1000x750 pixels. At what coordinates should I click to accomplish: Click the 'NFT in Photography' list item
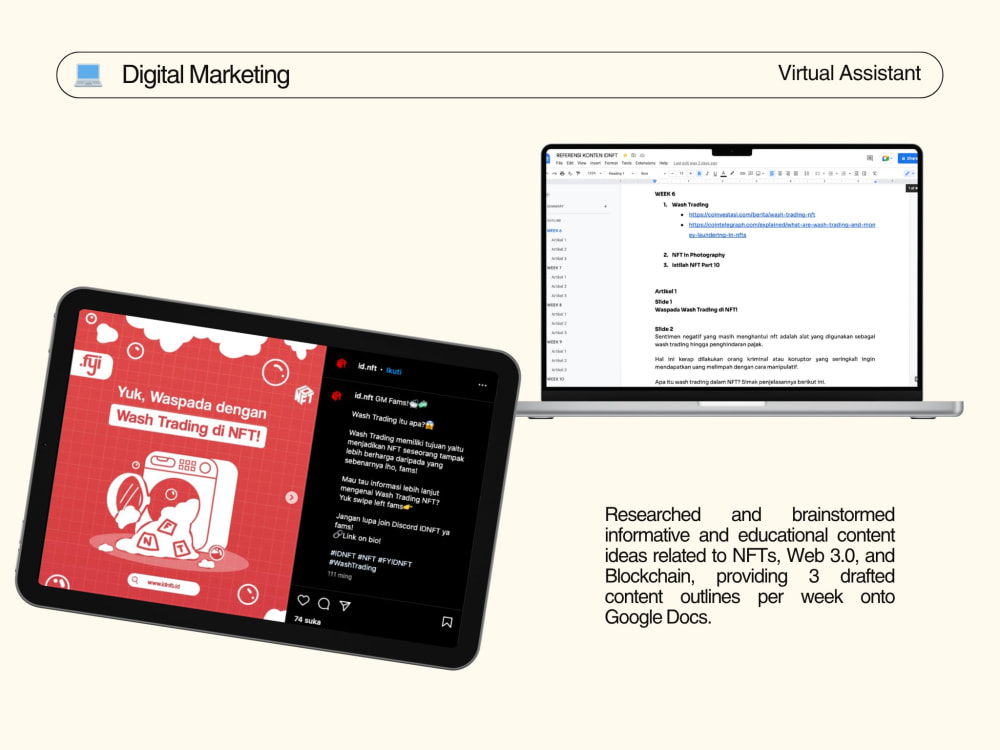pos(698,255)
